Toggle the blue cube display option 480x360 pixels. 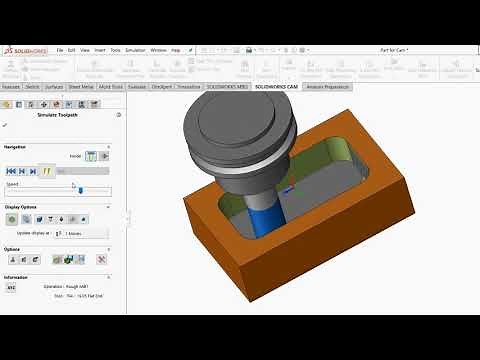click(x=40, y=219)
